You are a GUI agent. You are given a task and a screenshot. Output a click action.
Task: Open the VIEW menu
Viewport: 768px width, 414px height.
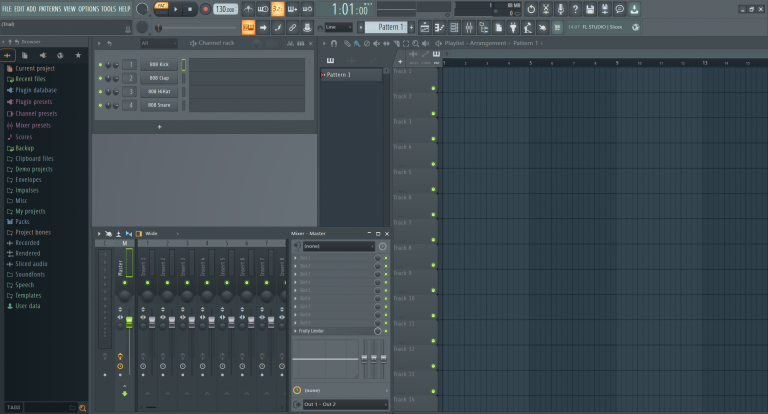pos(70,9)
